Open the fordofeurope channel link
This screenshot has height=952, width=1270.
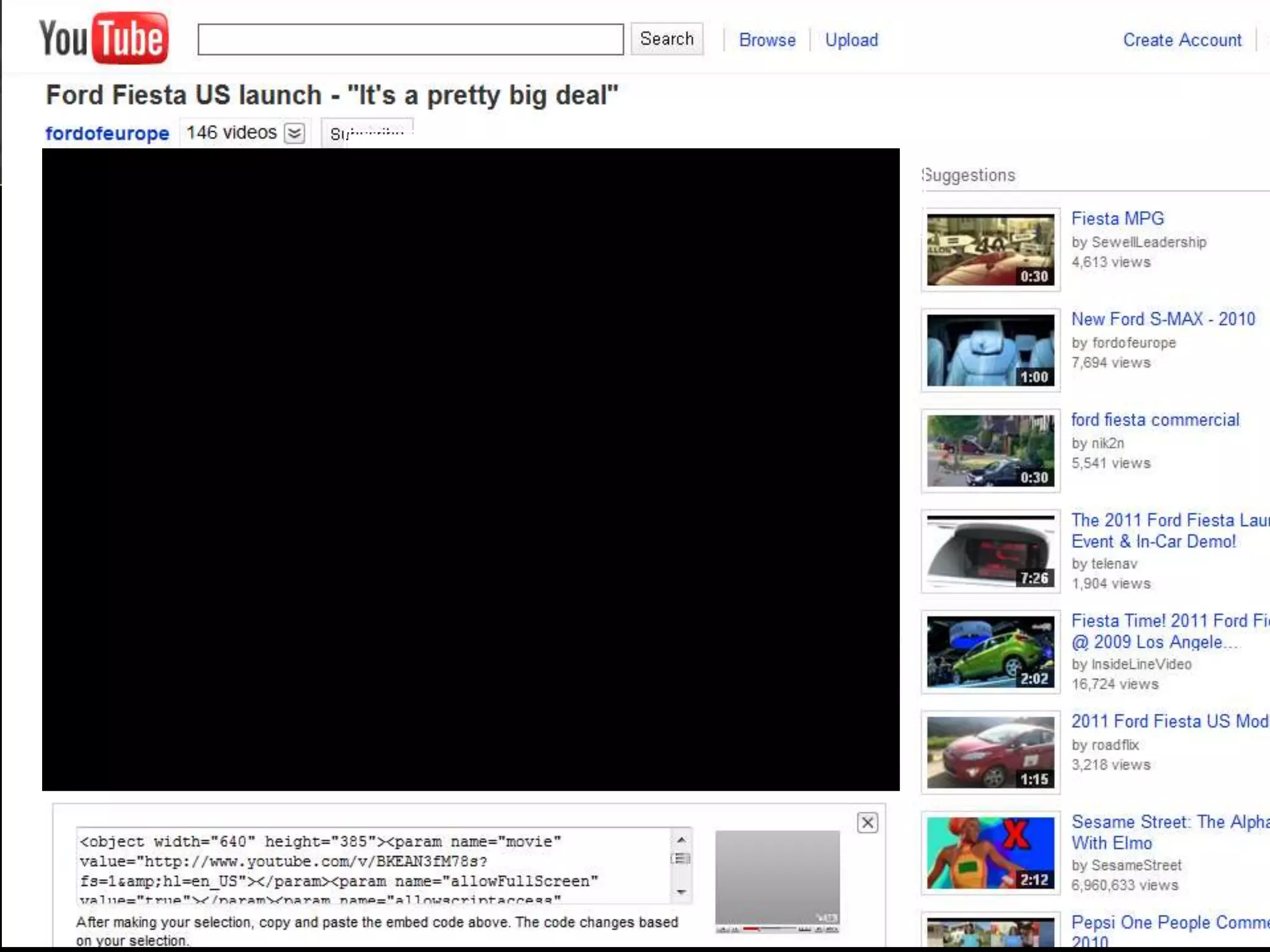[x=107, y=133]
